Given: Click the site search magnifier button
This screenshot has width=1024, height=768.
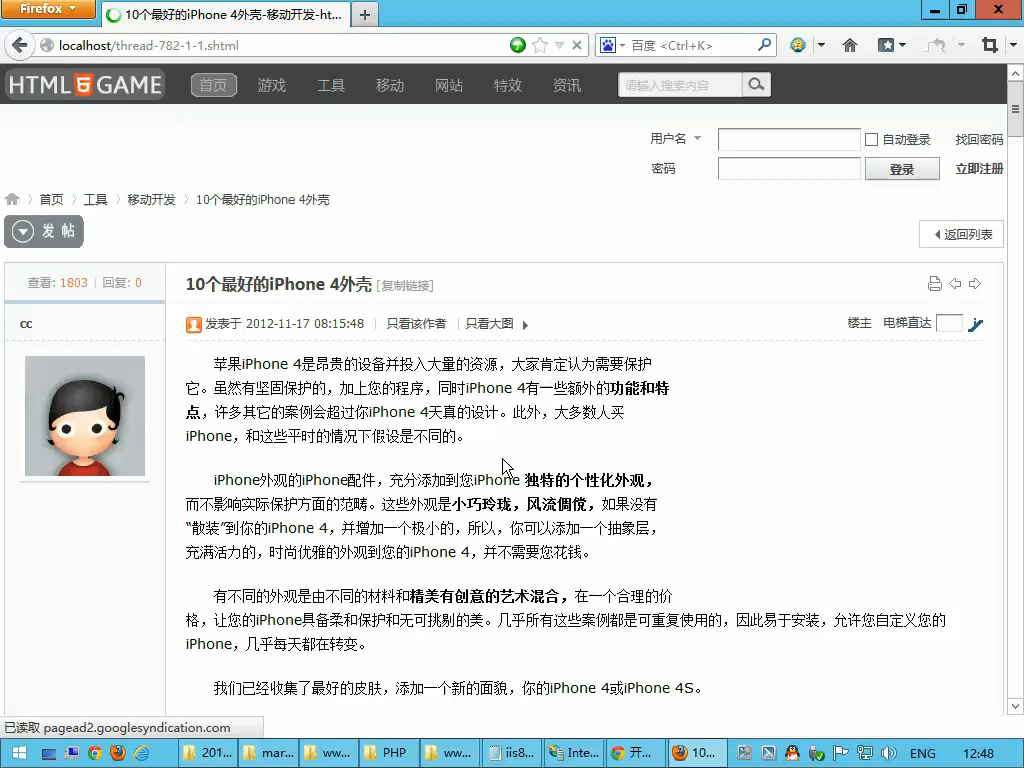Looking at the screenshot, I should [x=757, y=85].
